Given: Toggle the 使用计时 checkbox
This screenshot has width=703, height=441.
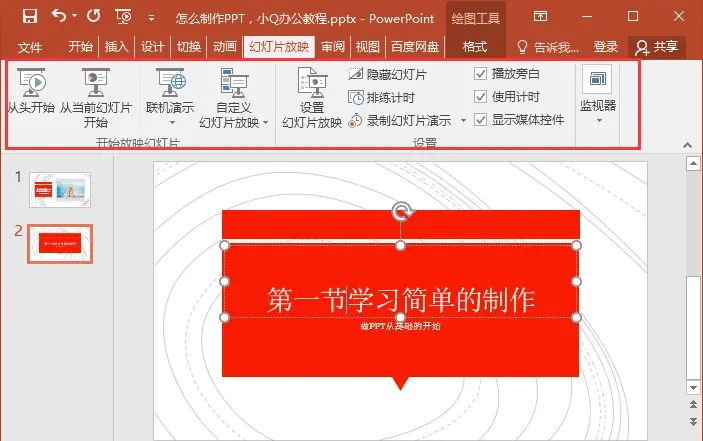Looking at the screenshot, I should 480,97.
